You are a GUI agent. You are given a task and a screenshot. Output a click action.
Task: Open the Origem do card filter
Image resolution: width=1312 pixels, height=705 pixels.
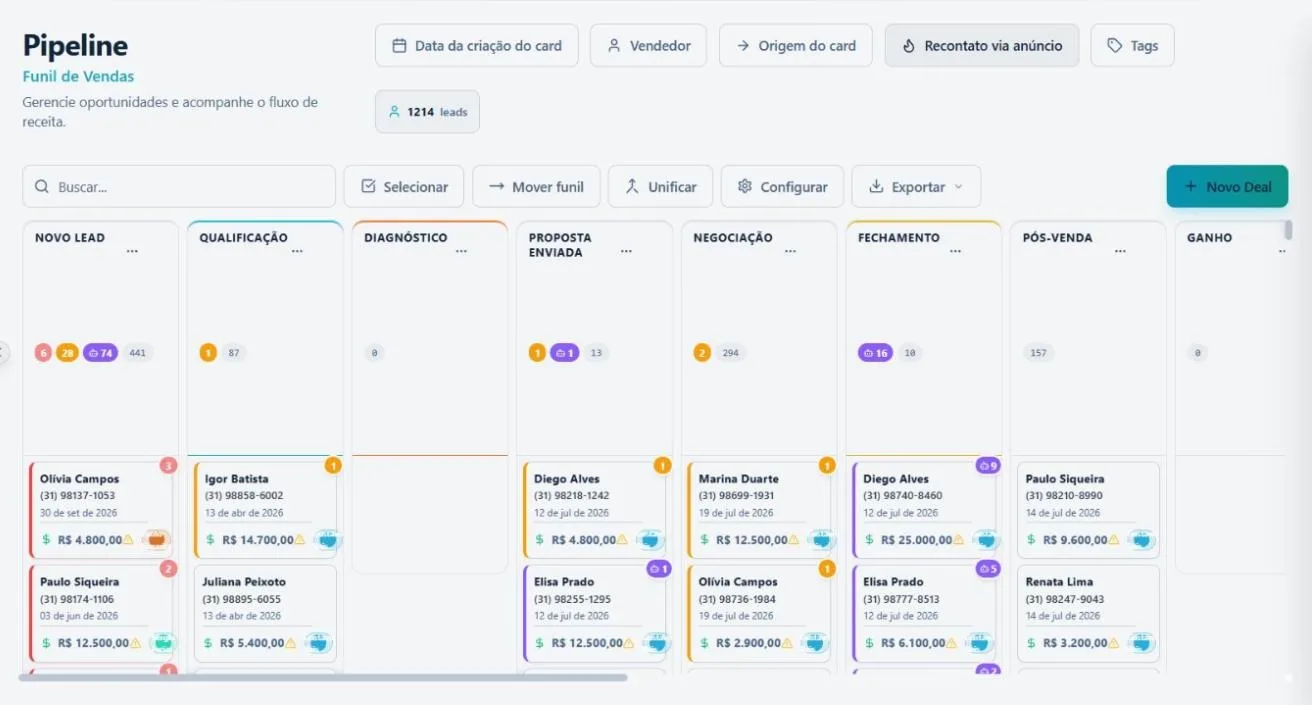(x=796, y=46)
